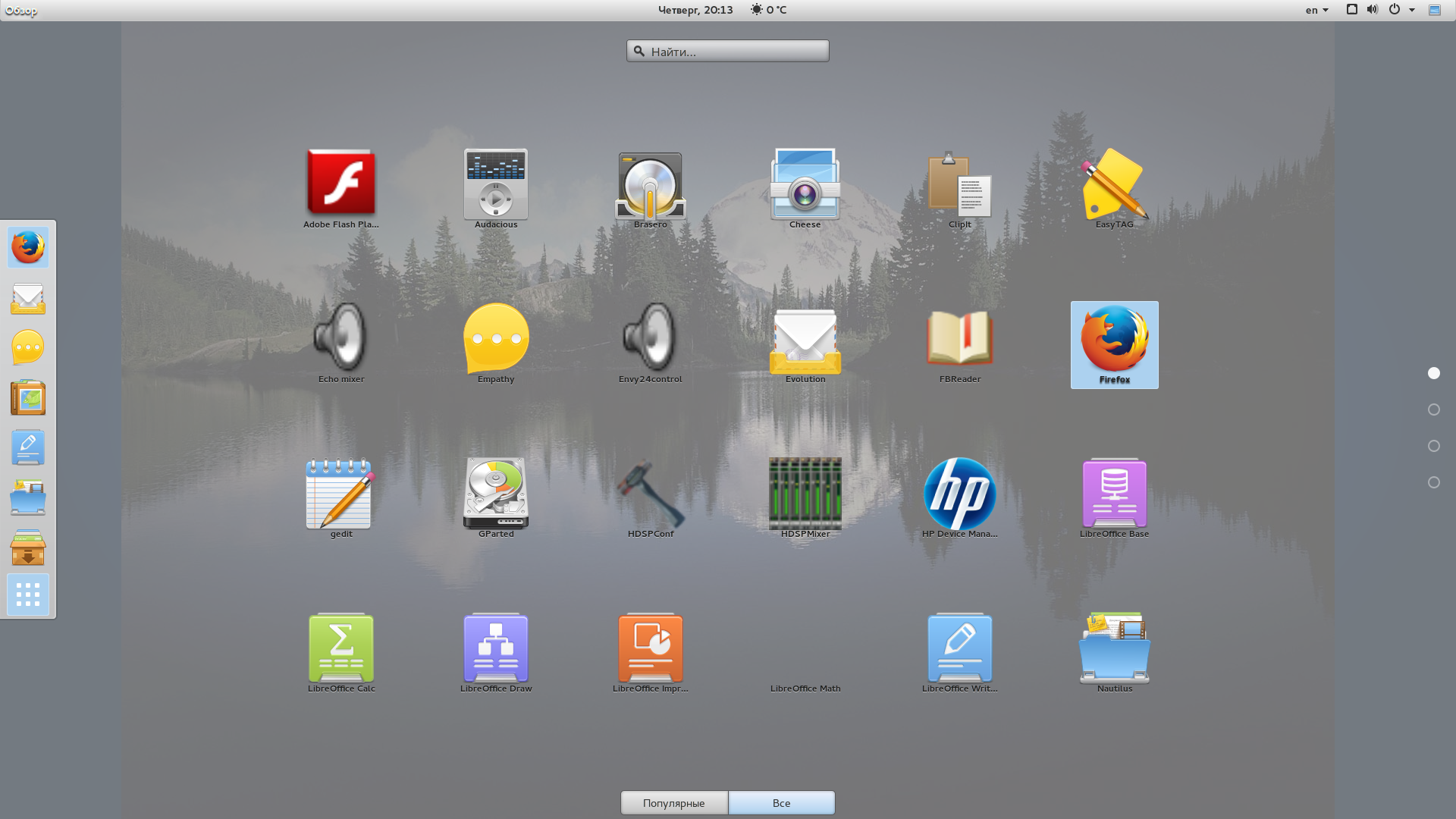Click the Обзор activities button
Screen dimensions: 1456x819
(x=20, y=10)
